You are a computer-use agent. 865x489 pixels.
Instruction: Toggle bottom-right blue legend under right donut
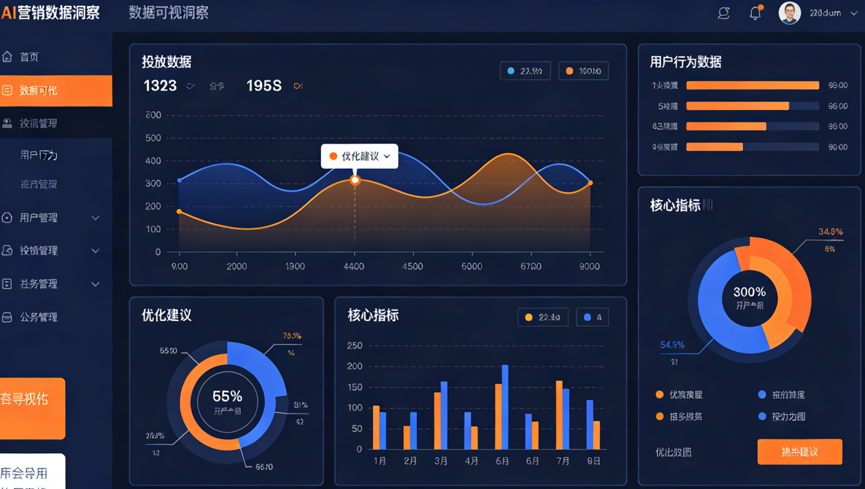(781, 416)
